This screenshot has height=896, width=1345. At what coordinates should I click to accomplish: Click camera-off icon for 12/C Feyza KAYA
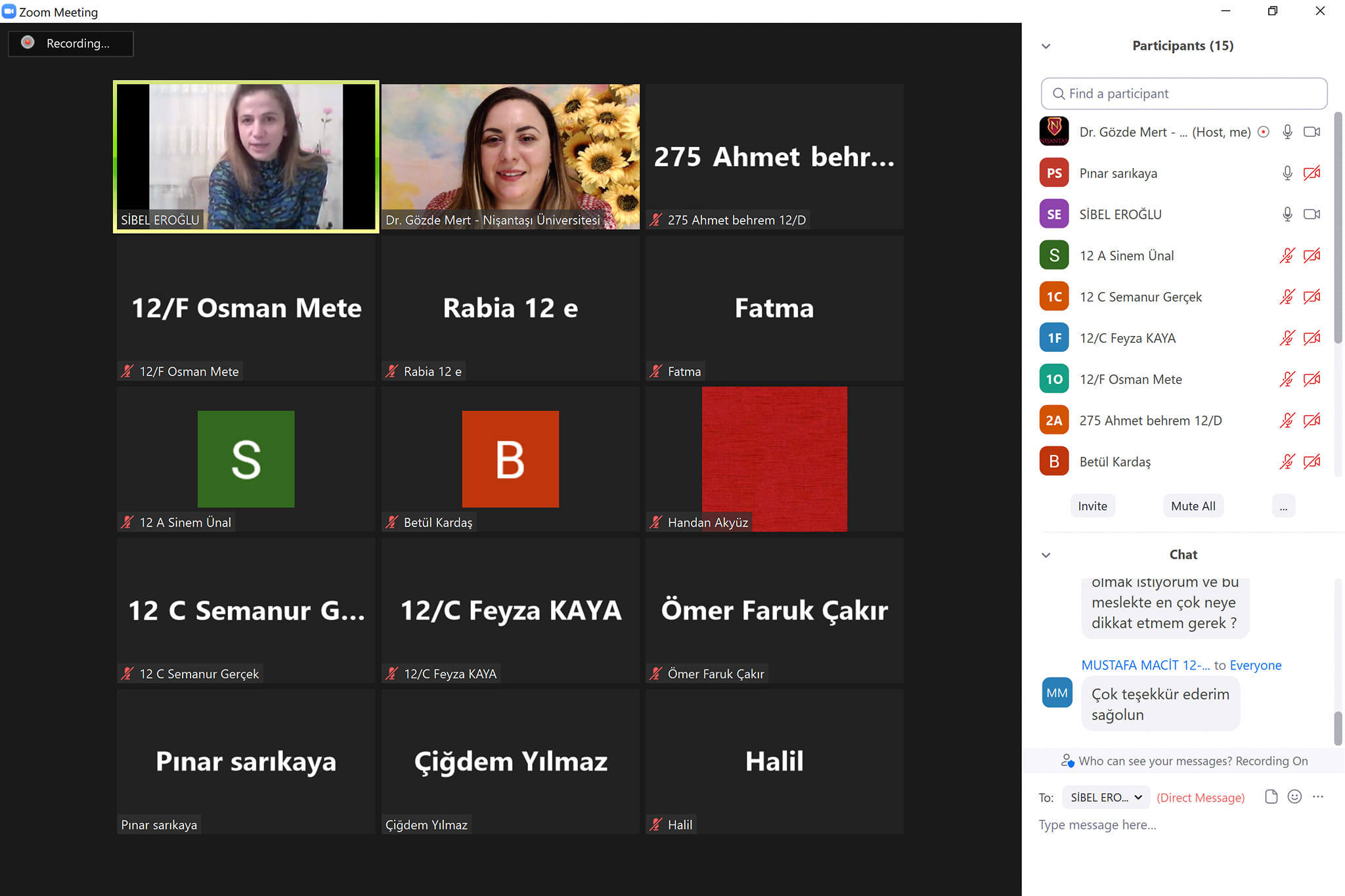coord(1312,338)
